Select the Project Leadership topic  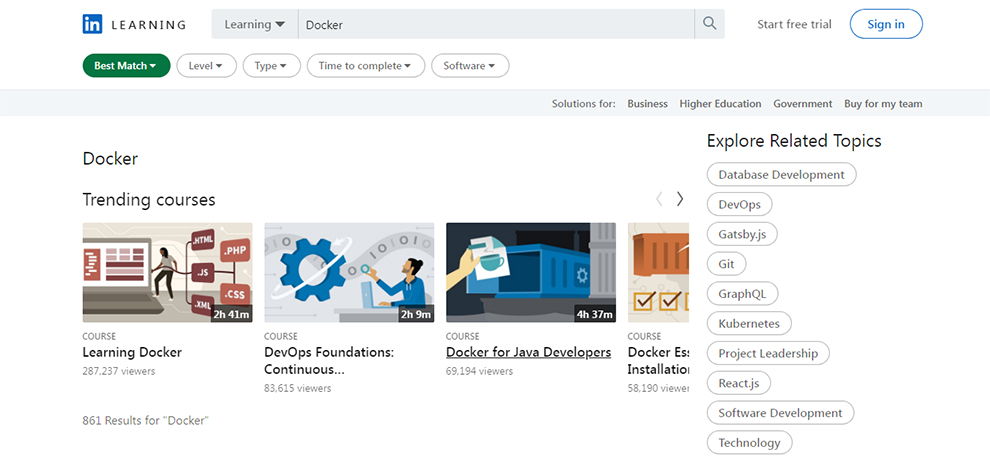(x=768, y=353)
